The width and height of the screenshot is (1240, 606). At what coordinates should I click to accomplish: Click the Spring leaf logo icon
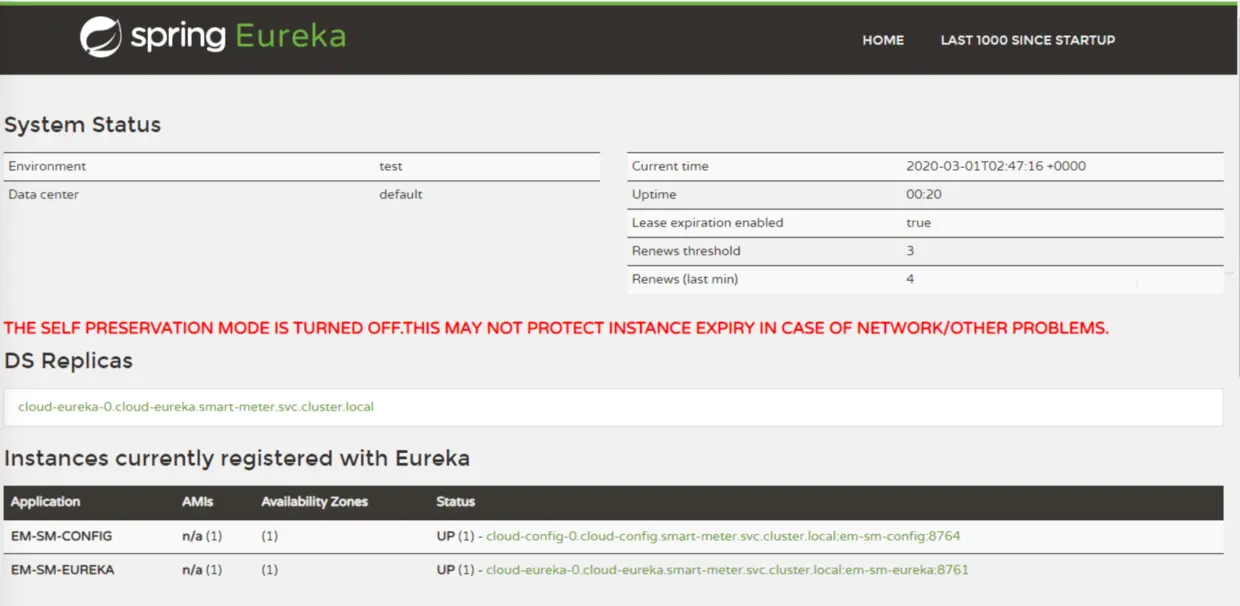coord(101,37)
